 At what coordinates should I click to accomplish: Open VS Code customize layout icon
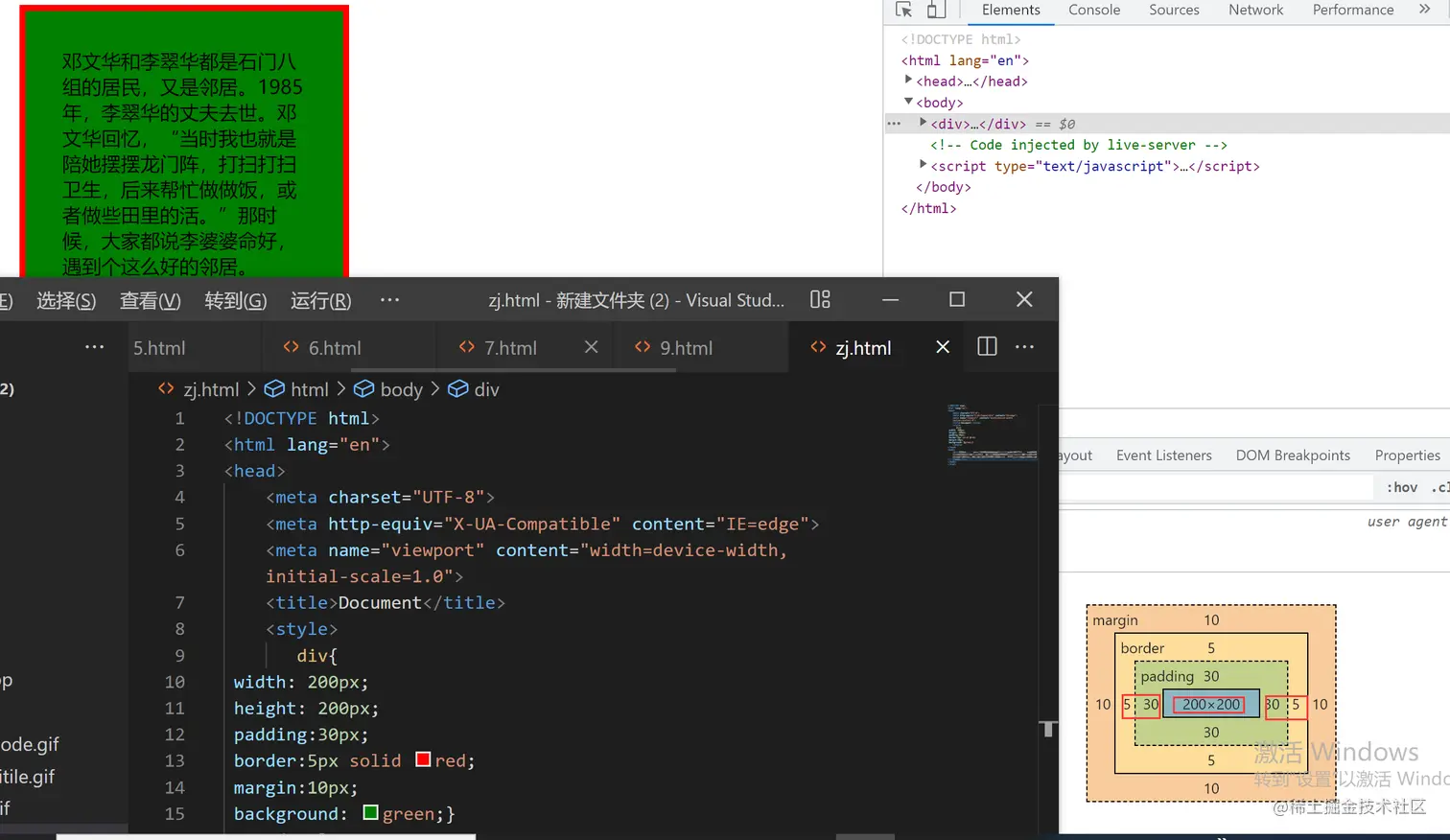[820, 299]
